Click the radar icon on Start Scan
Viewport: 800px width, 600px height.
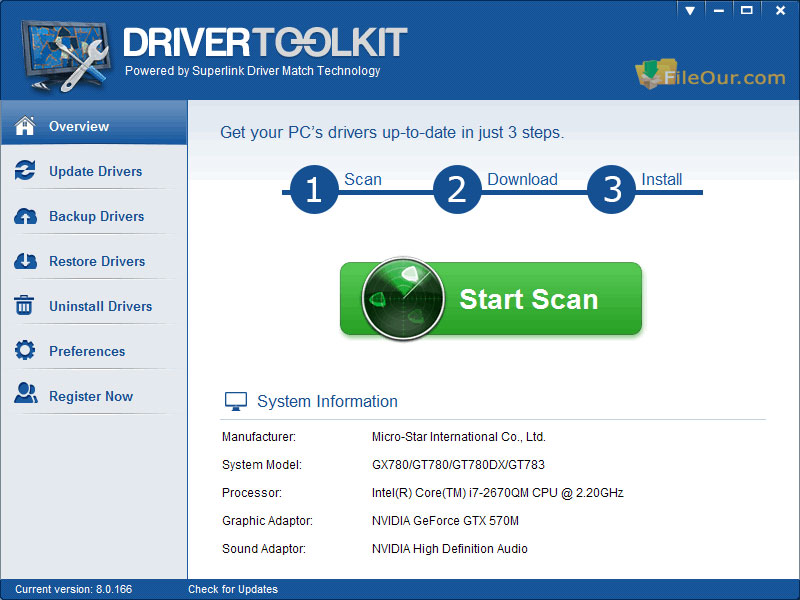403,298
